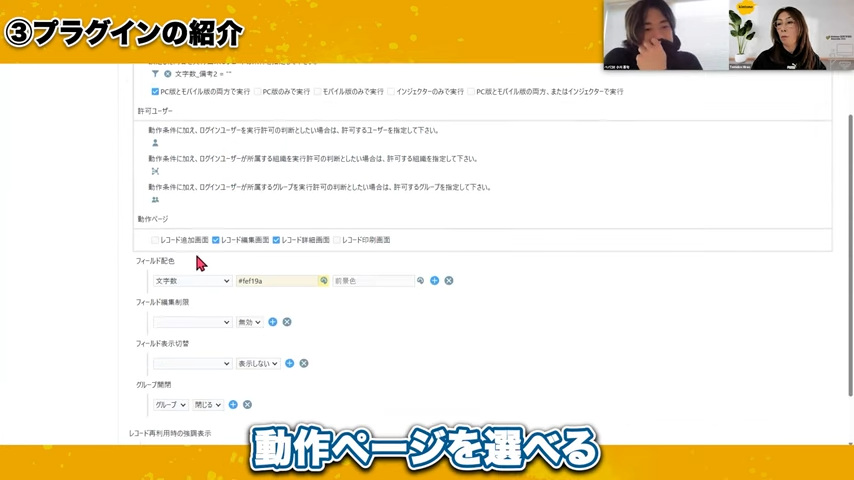
Task: Open the permitted organization picker icon
Action: [155, 171]
